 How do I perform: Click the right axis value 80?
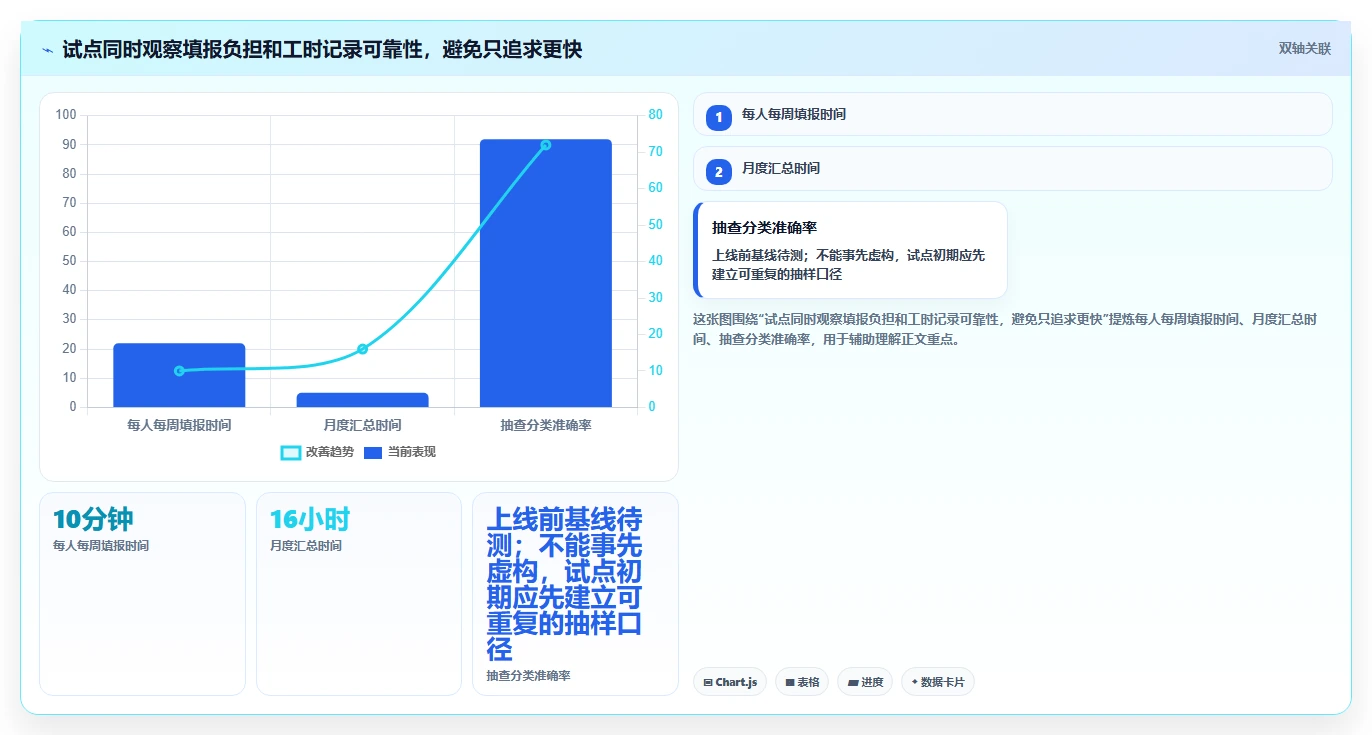[655, 115]
